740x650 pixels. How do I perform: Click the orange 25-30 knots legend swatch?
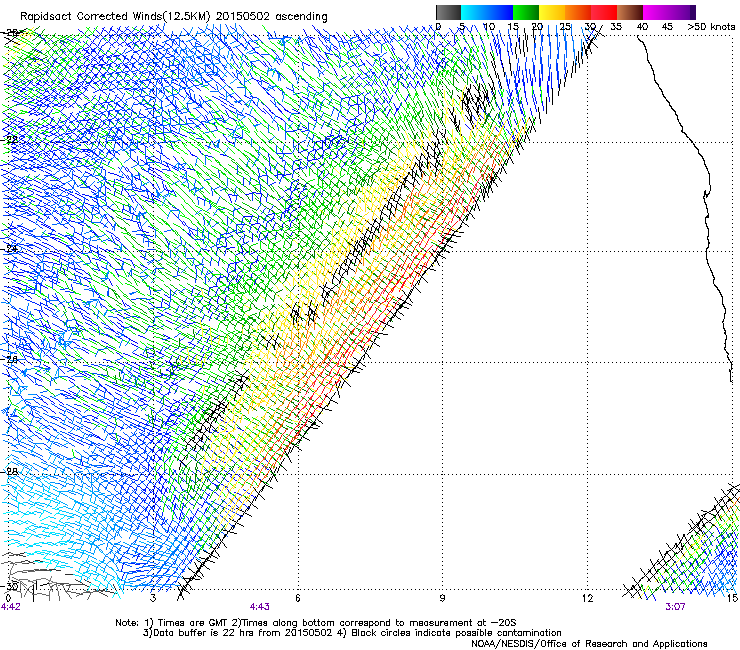tap(578, 12)
